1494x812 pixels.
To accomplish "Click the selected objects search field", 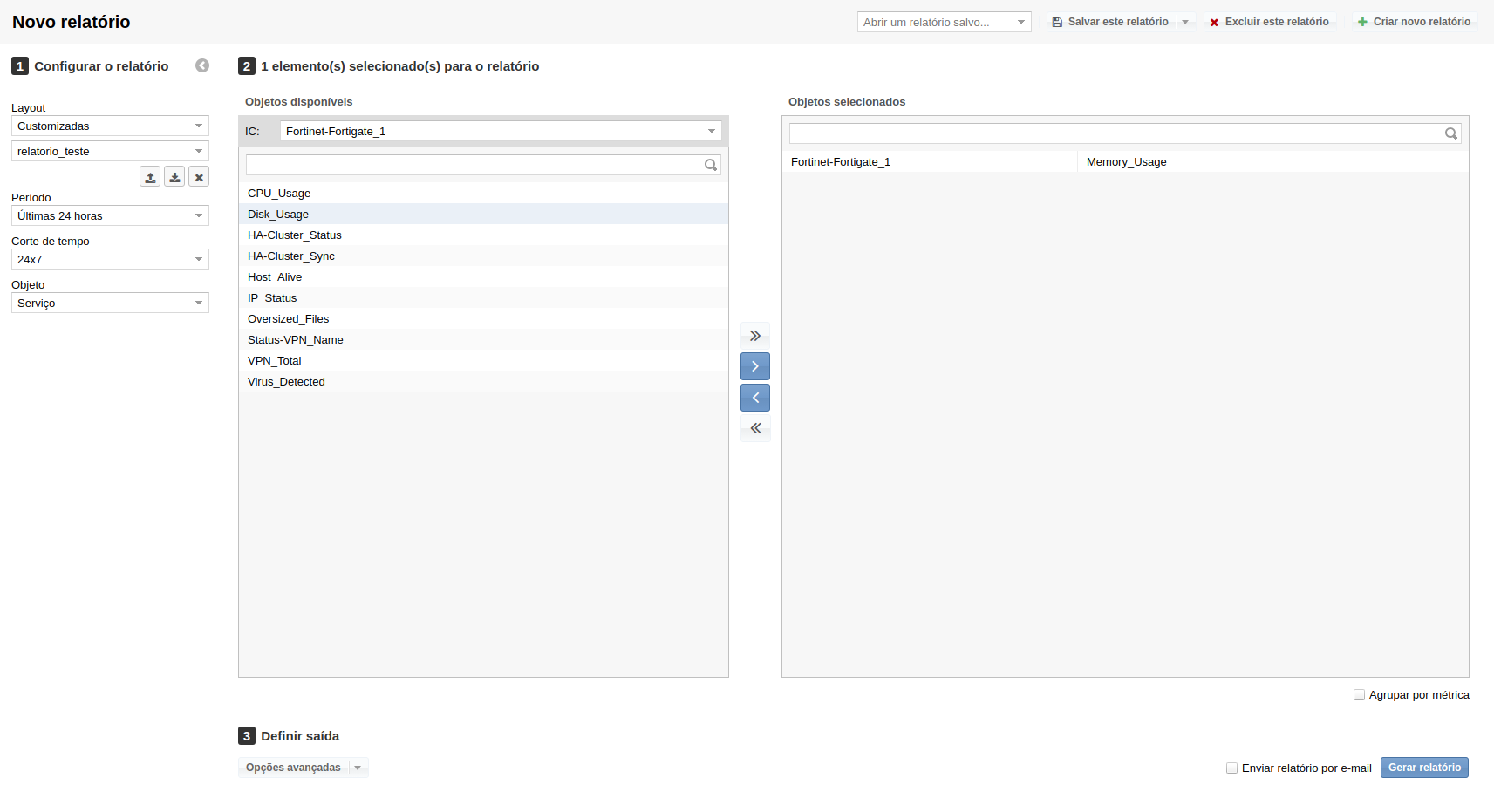I will click(x=1116, y=133).
